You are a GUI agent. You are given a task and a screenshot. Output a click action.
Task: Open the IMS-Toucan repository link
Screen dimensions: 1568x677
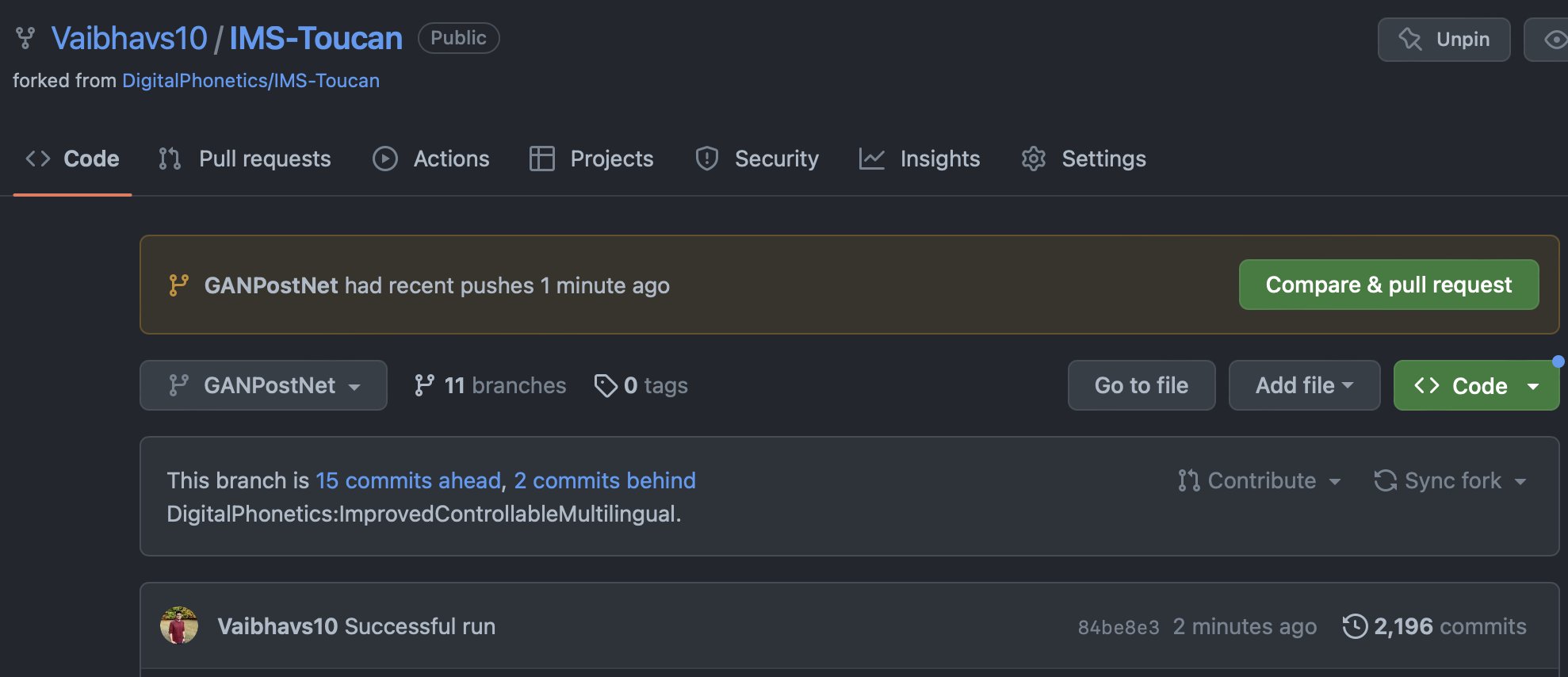click(x=316, y=38)
